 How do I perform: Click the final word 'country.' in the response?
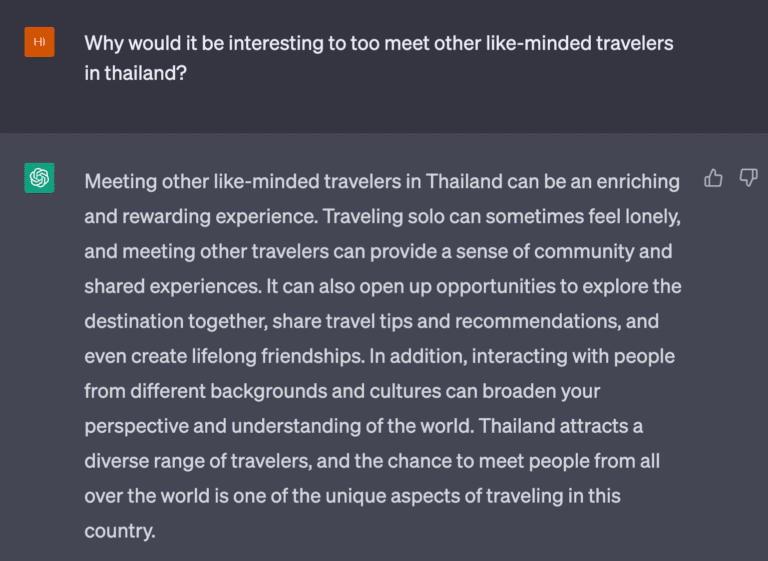pos(120,531)
